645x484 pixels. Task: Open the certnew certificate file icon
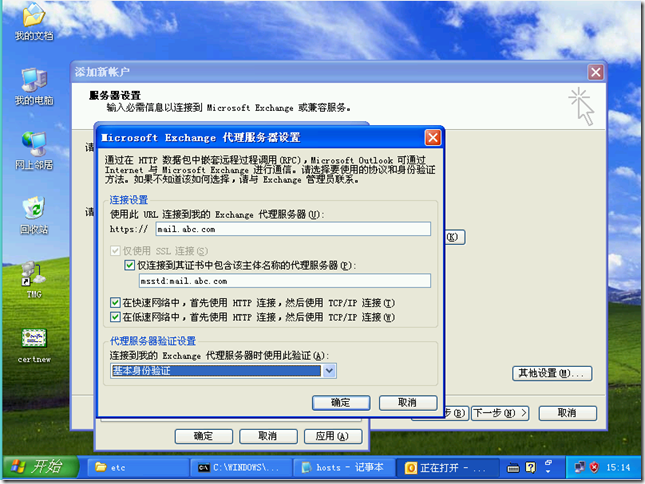pos(34,345)
